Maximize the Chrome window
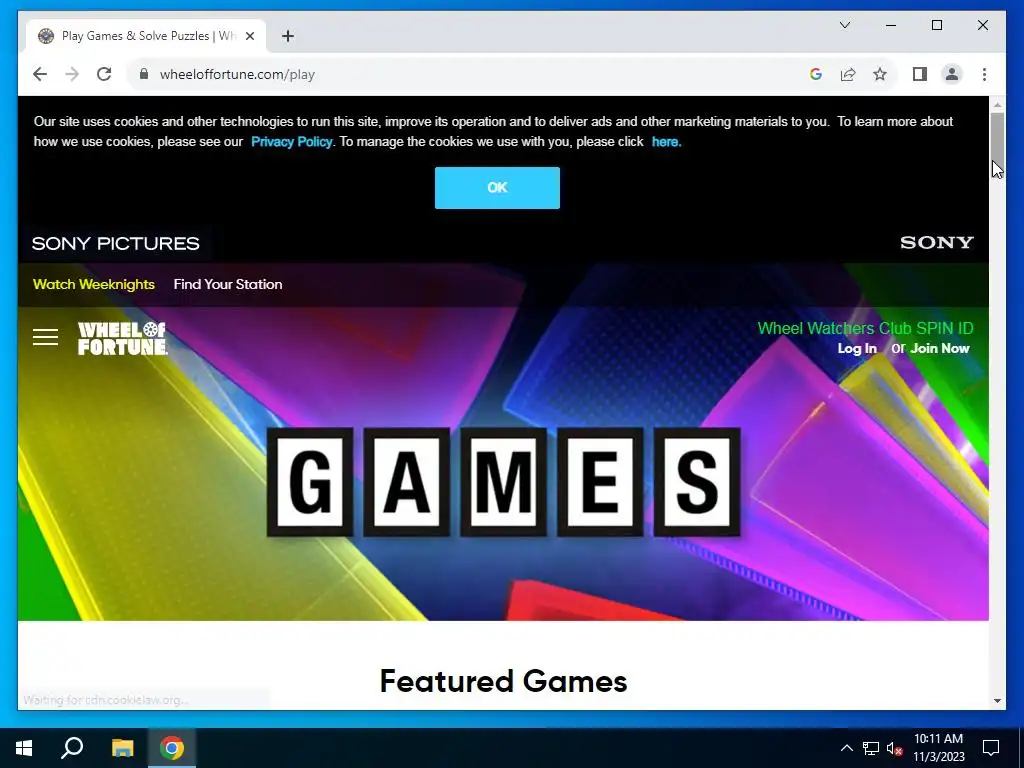Screen dimensions: 1024x768 (x=936, y=25)
